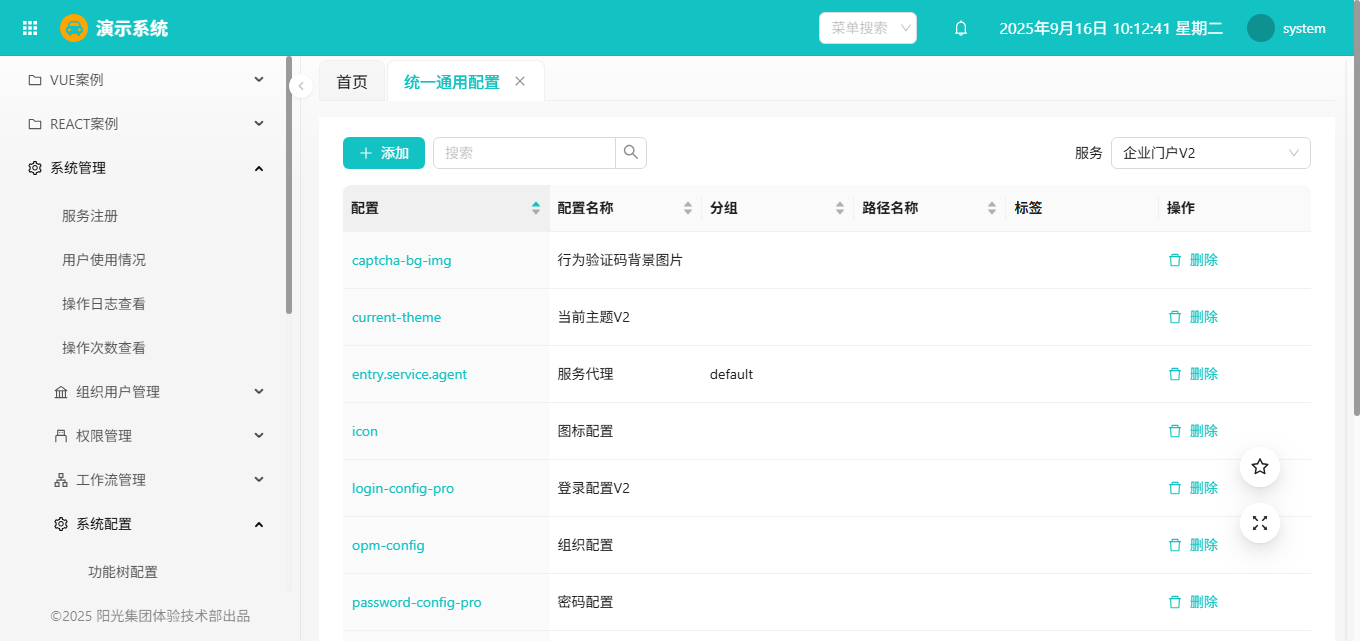Sort table by 配置 column
1360x641 pixels.
click(x=536, y=208)
